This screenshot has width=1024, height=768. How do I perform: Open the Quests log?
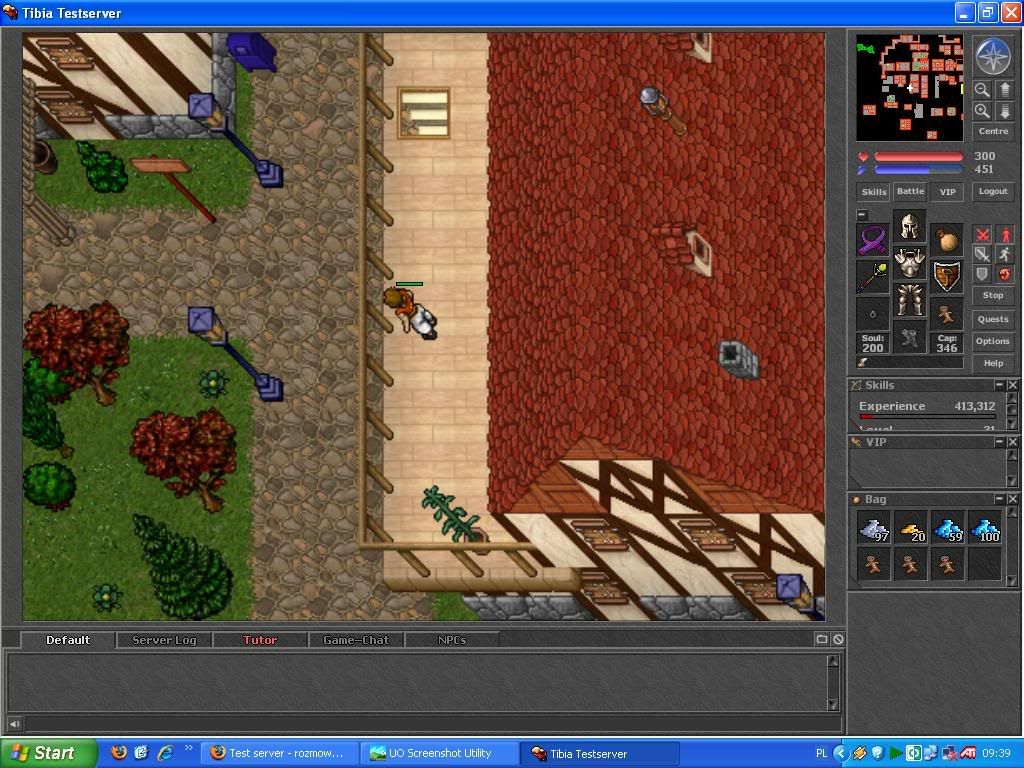click(993, 319)
